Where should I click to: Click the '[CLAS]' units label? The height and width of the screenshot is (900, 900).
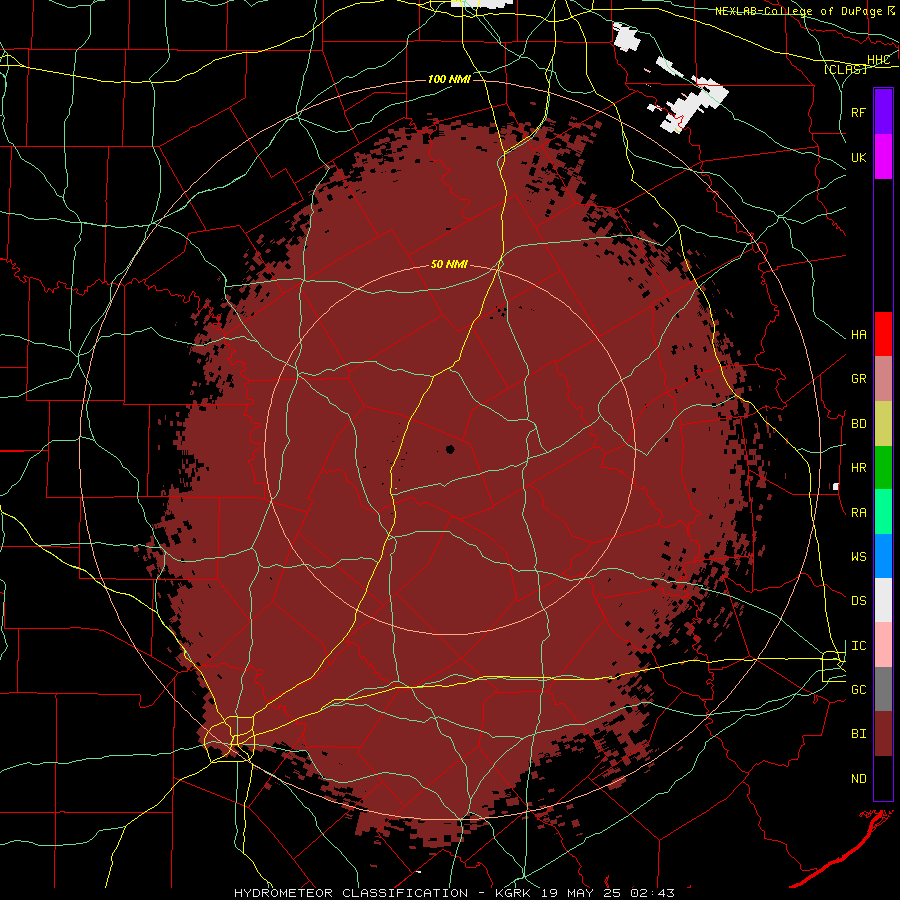tap(845, 69)
